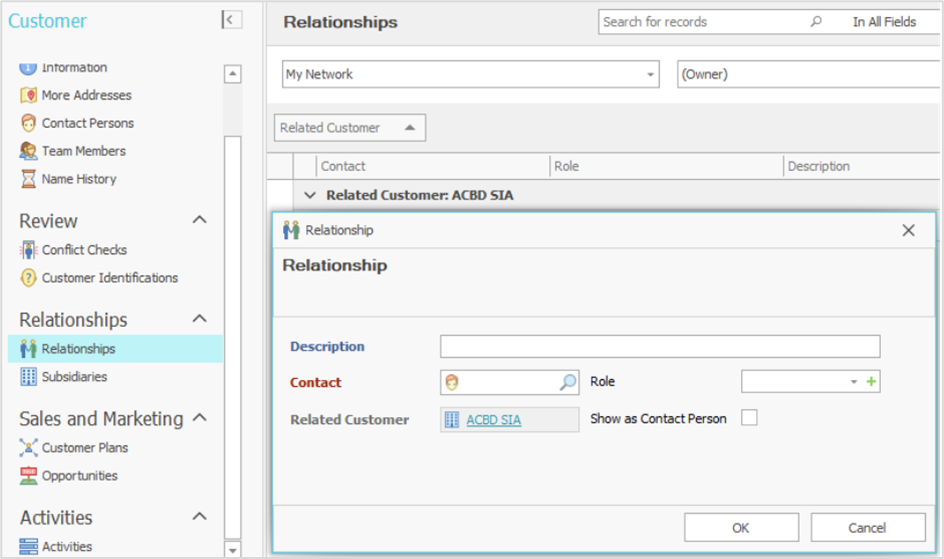Collapse the Sales and Marketing section
This screenshot has width=944, height=559.
click(x=199, y=418)
